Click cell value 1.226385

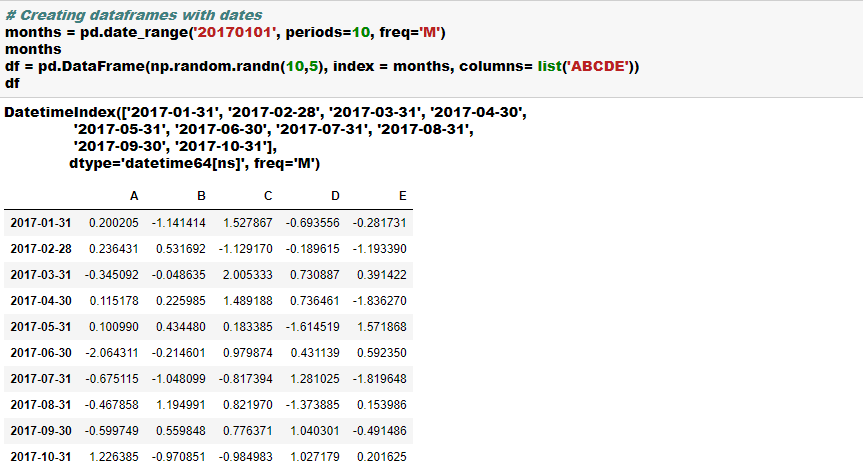click(113, 457)
